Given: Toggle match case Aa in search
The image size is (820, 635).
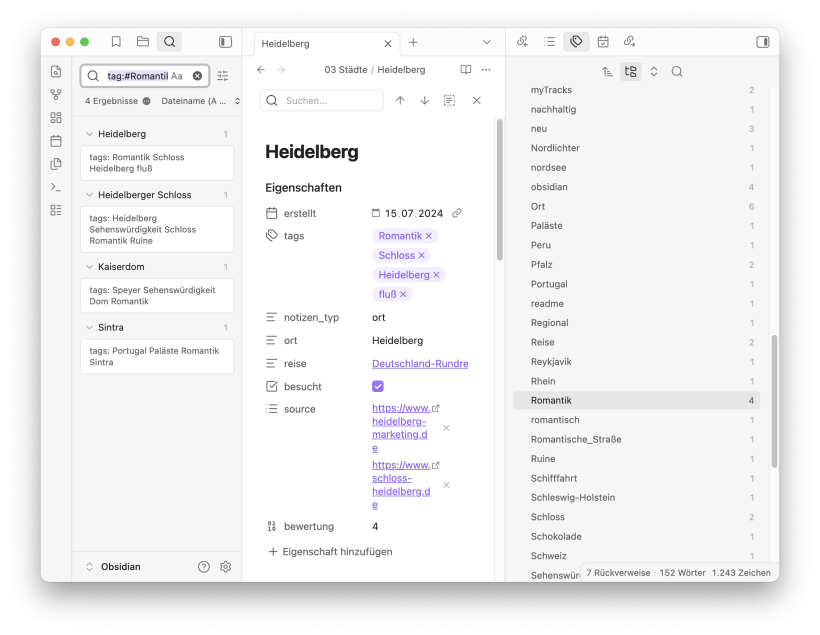Looking at the screenshot, I should 177,76.
